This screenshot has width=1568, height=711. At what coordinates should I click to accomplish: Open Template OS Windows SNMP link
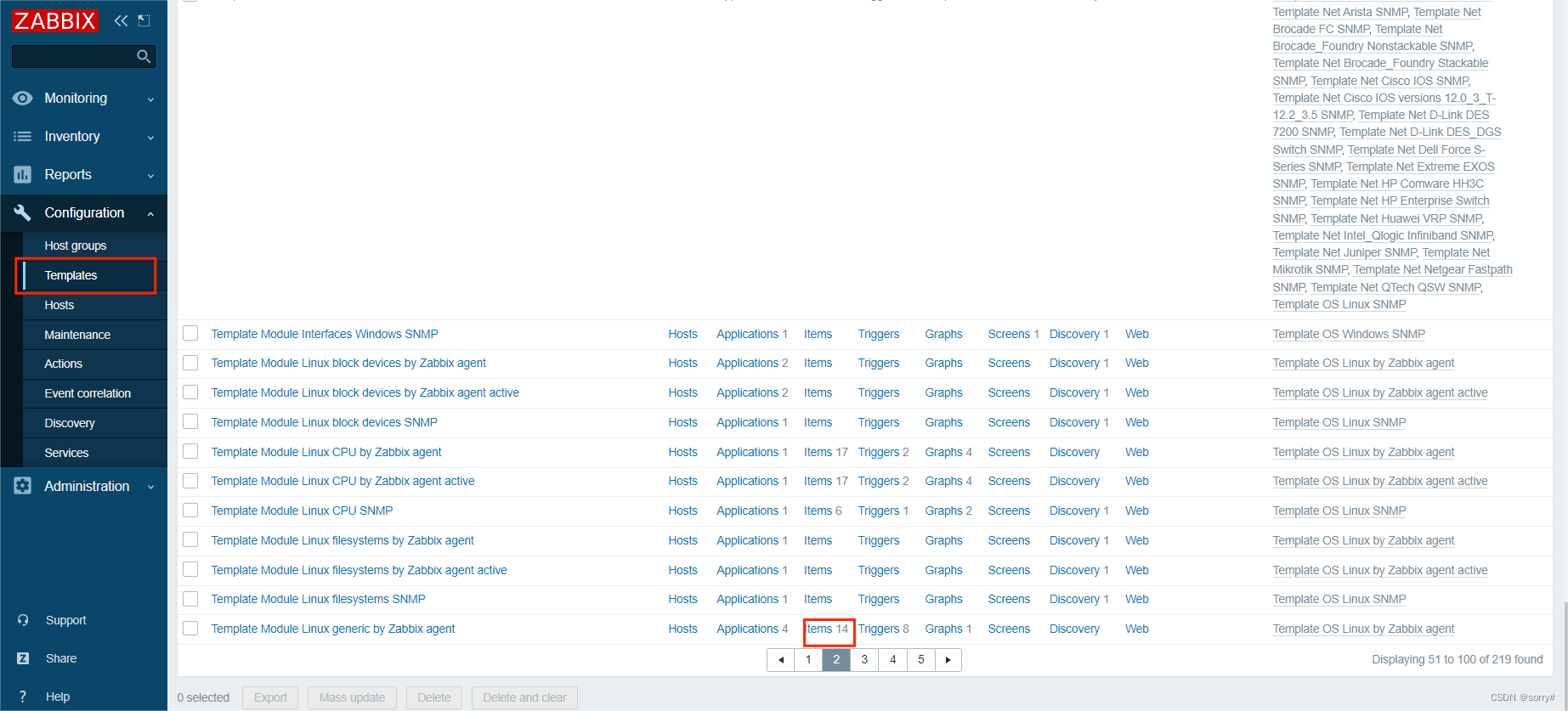click(1349, 334)
